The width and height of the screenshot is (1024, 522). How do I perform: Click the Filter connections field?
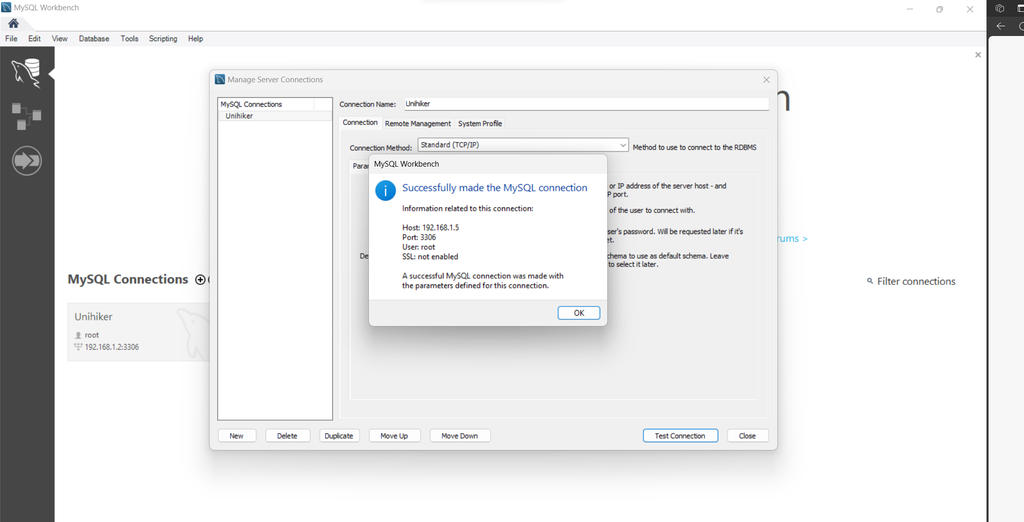(x=916, y=281)
